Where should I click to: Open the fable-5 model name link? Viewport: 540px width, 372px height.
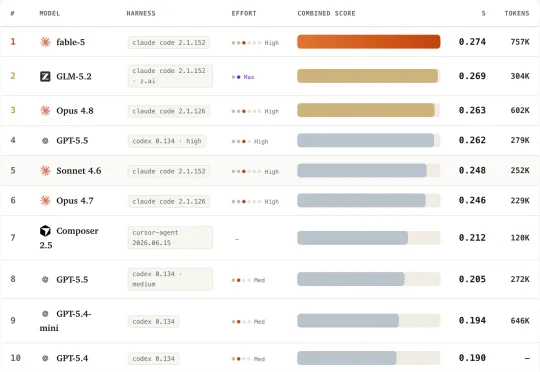pos(71,42)
